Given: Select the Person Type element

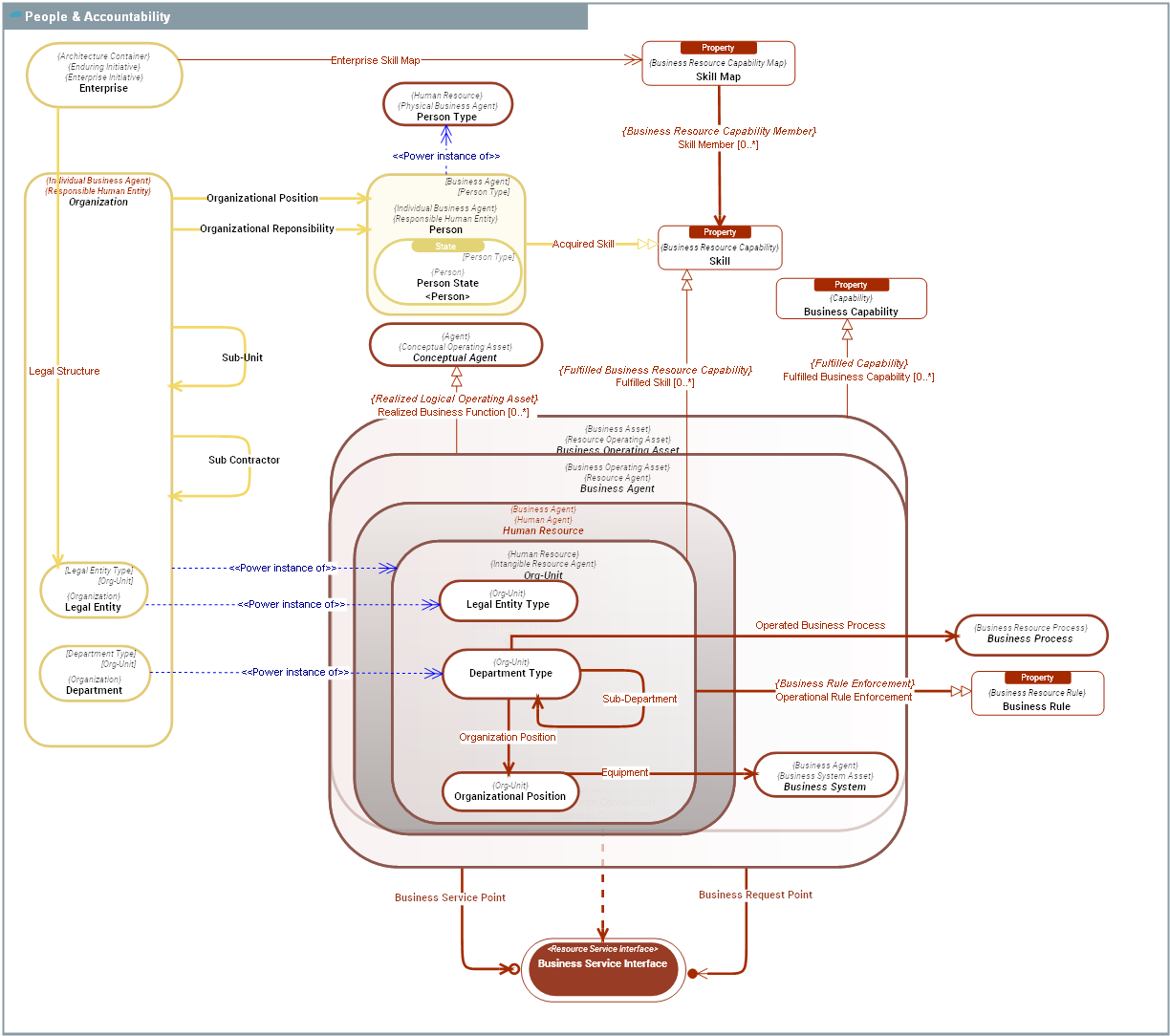Looking at the screenshot, I should click(446, 103).
